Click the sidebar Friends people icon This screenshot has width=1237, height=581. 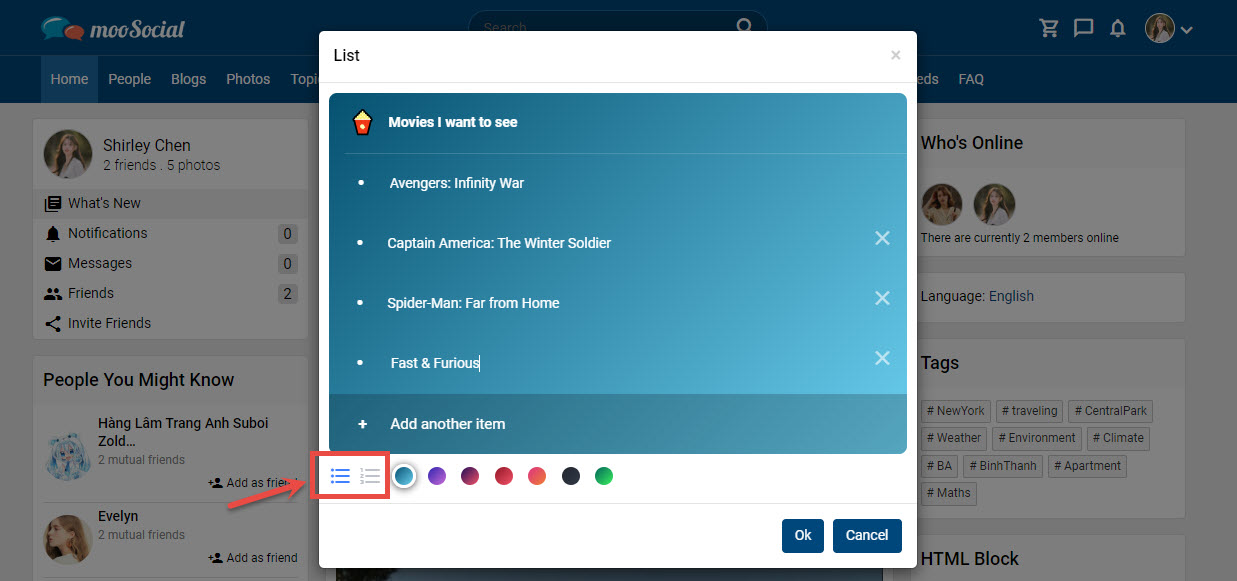pyautogui.click(x=53, y=294)
